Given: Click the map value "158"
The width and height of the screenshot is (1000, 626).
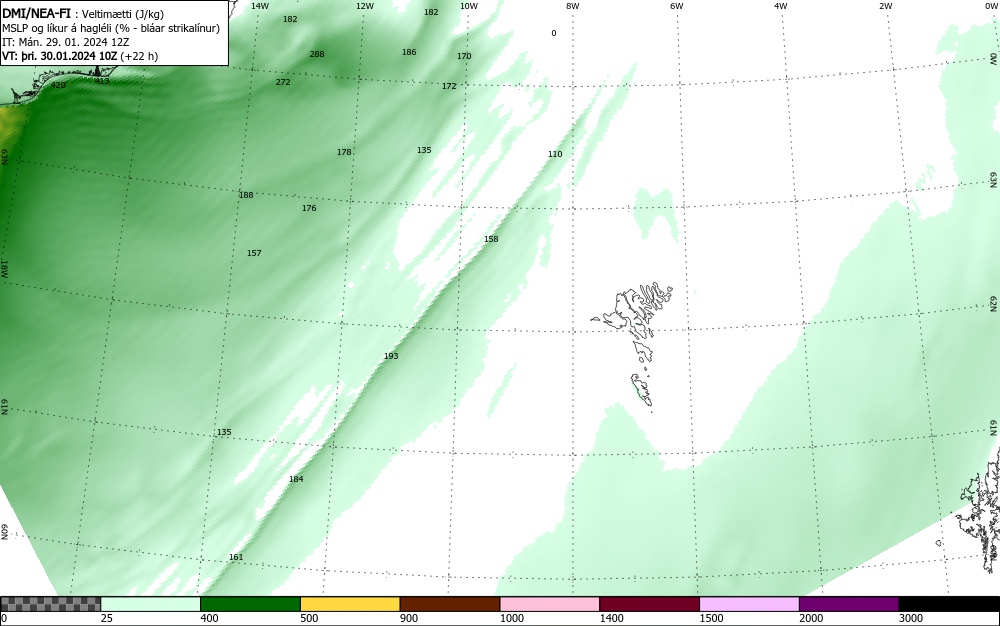Looking at the screenshot, I should click(490, 240).
